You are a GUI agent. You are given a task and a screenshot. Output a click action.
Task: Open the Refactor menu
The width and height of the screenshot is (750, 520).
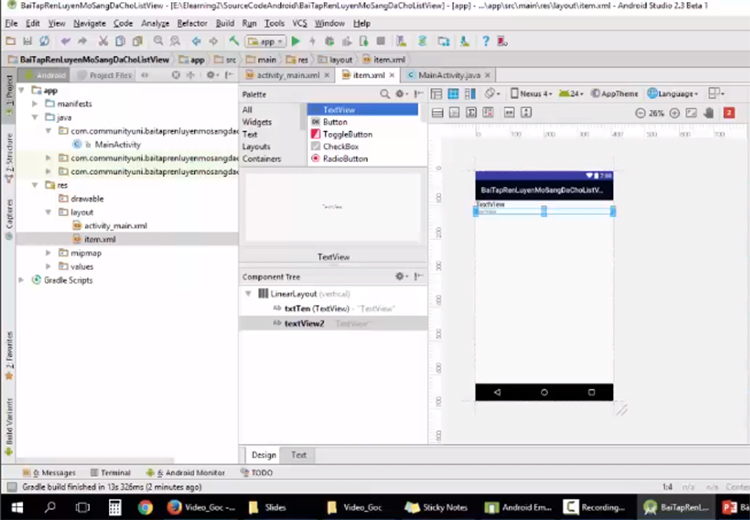point(192,23)
